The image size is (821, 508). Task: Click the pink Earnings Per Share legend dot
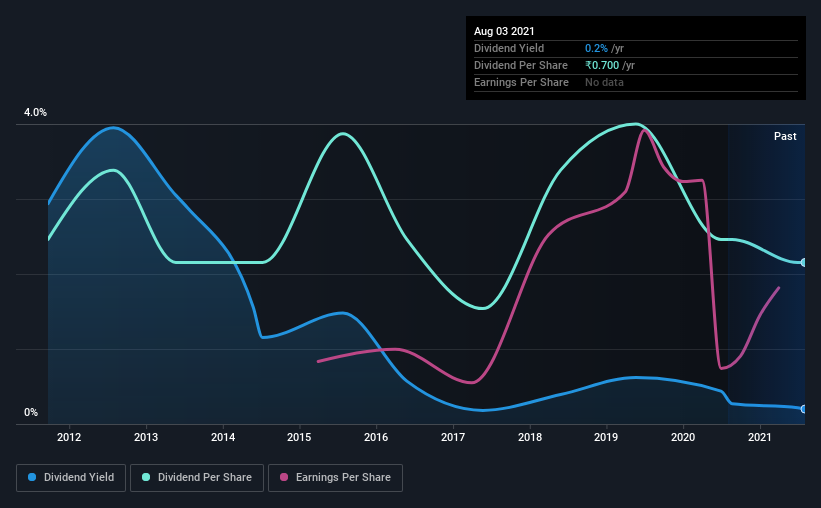tap(284, 477)
